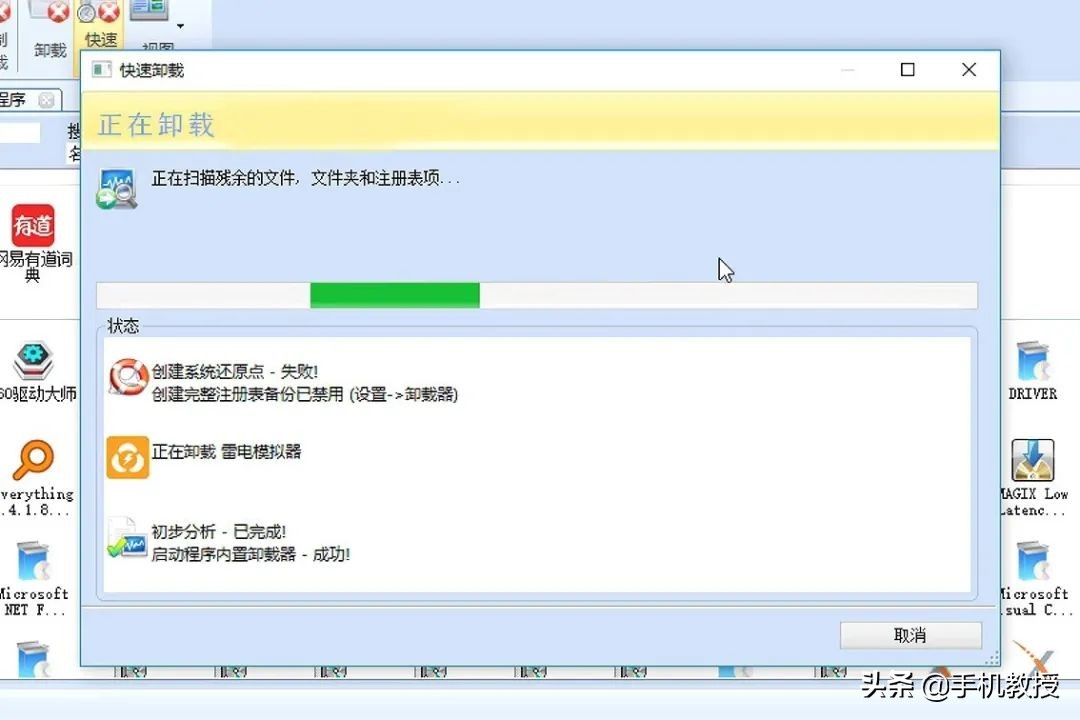Open the 视图 view dropdown arrow
The width and height of the screenshot is (1080, 720).
180,26
